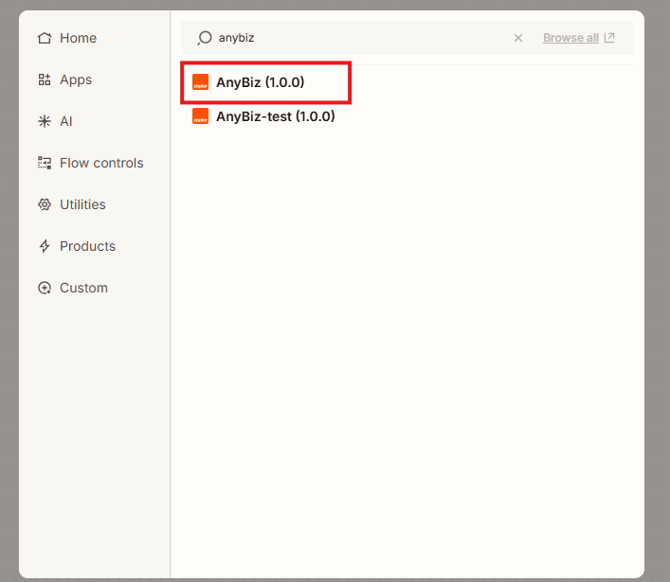Click the Home house icon
This screenshot has width=670, height=582.
coord(44,38)
